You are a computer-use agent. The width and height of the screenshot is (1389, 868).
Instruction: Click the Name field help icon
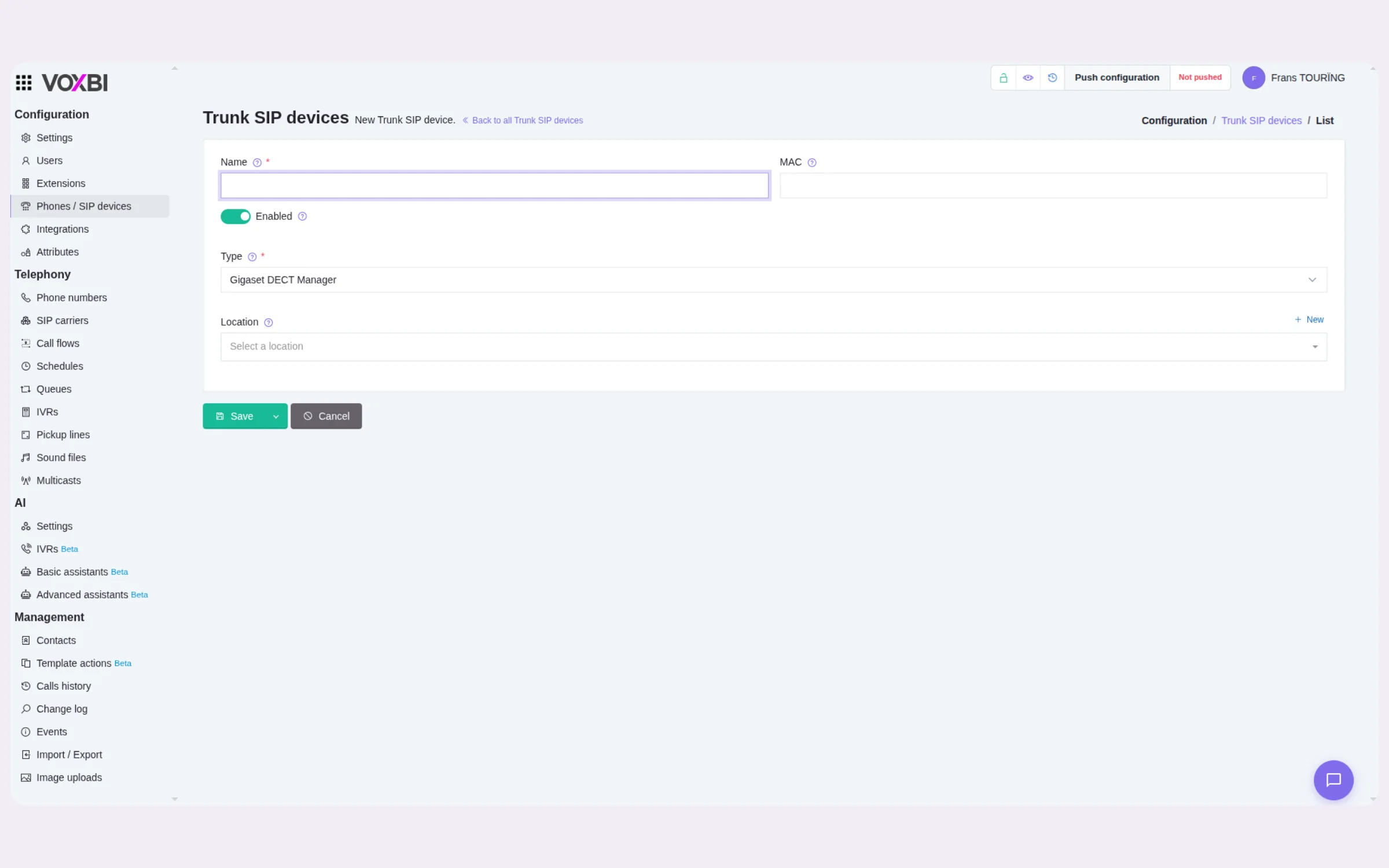(x=257, y=163)
